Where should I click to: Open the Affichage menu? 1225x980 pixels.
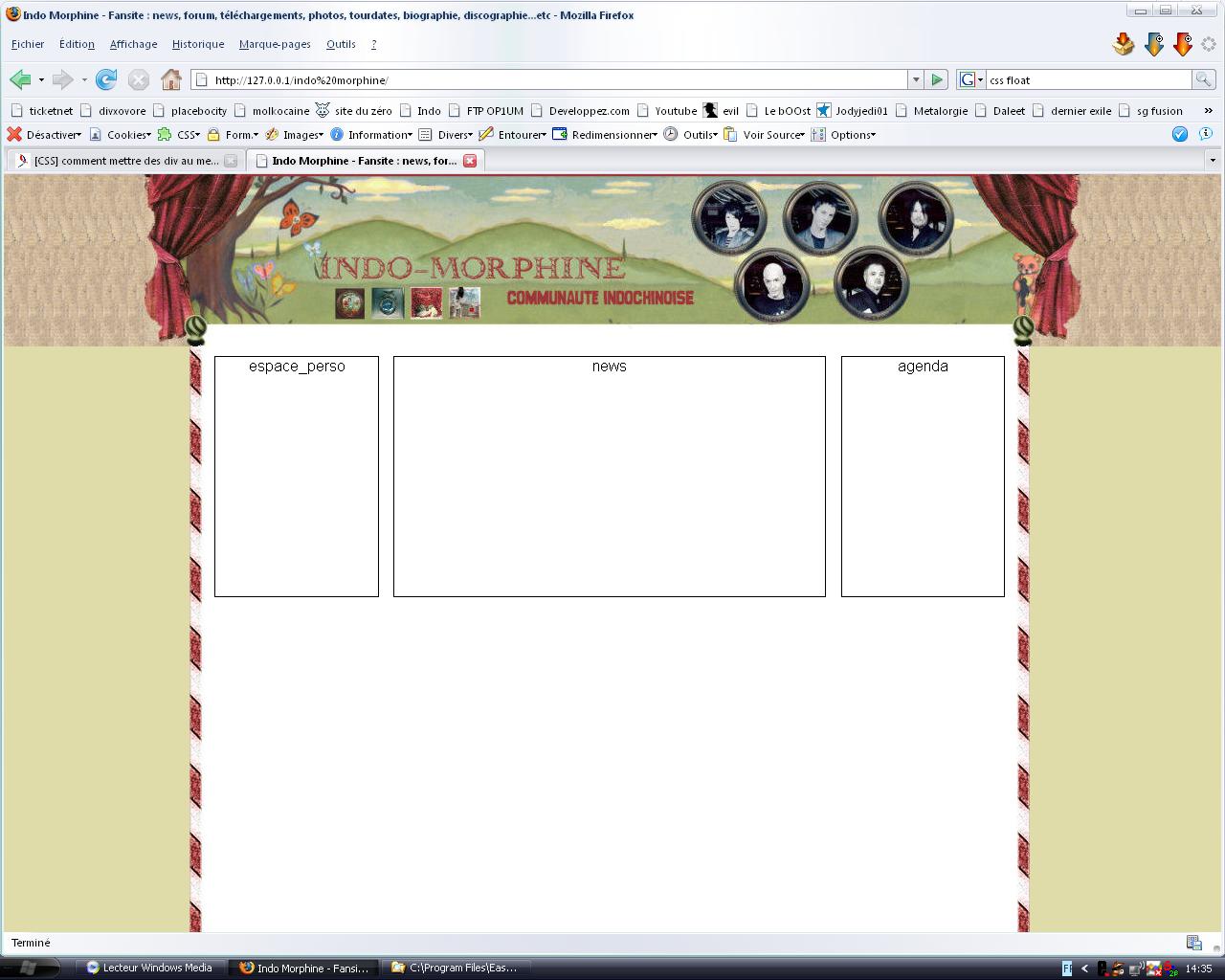(133, 44)
